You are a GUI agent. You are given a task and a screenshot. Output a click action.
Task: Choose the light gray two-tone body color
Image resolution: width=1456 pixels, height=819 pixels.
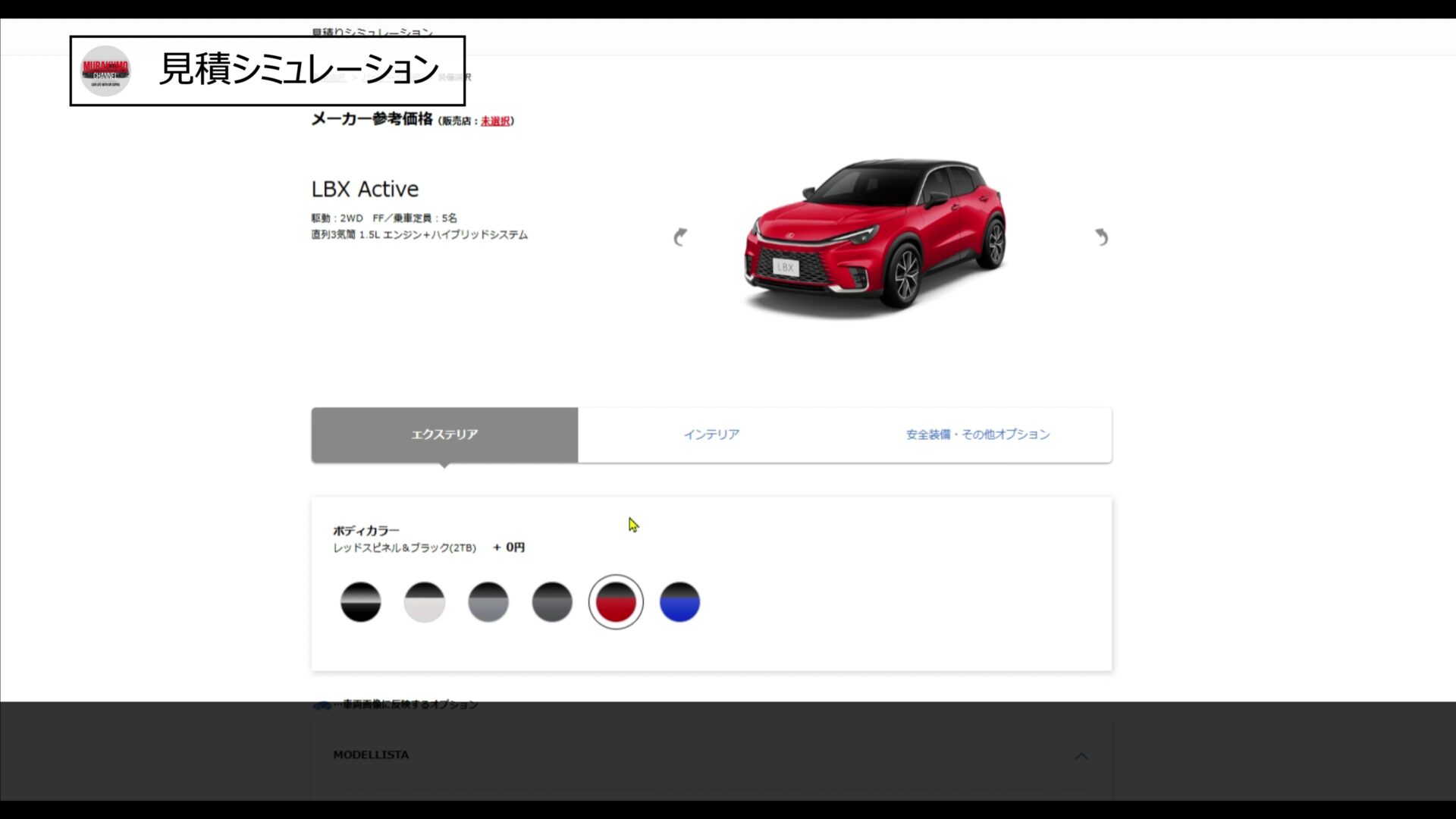pos(488,602)
